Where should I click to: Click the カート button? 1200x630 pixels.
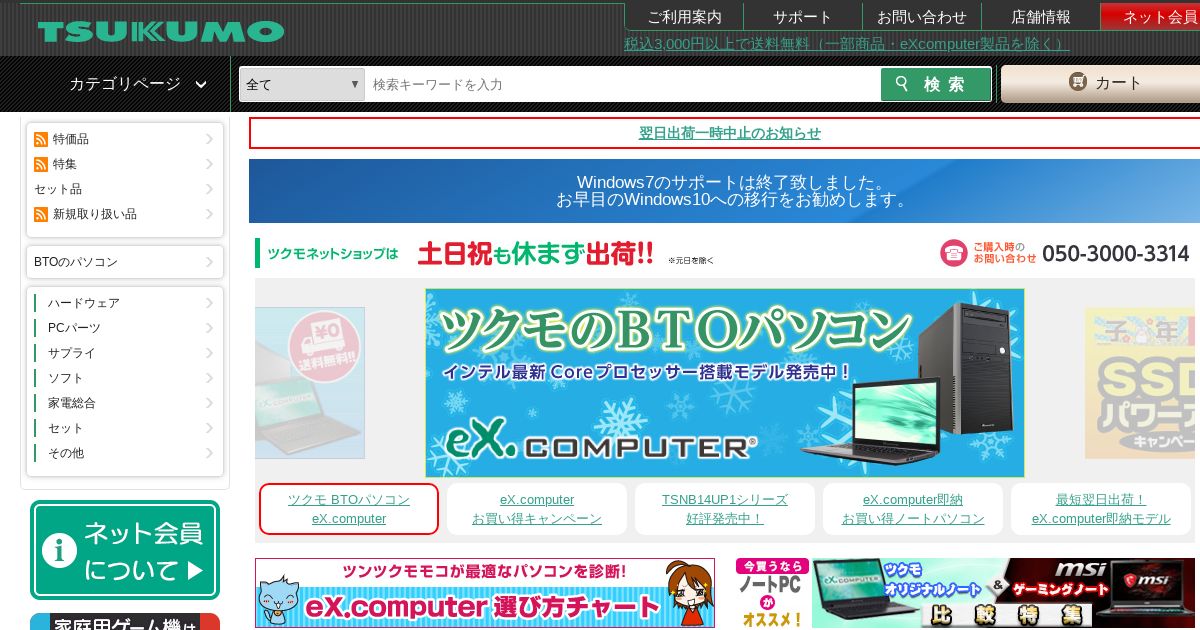coord(1100,83)
